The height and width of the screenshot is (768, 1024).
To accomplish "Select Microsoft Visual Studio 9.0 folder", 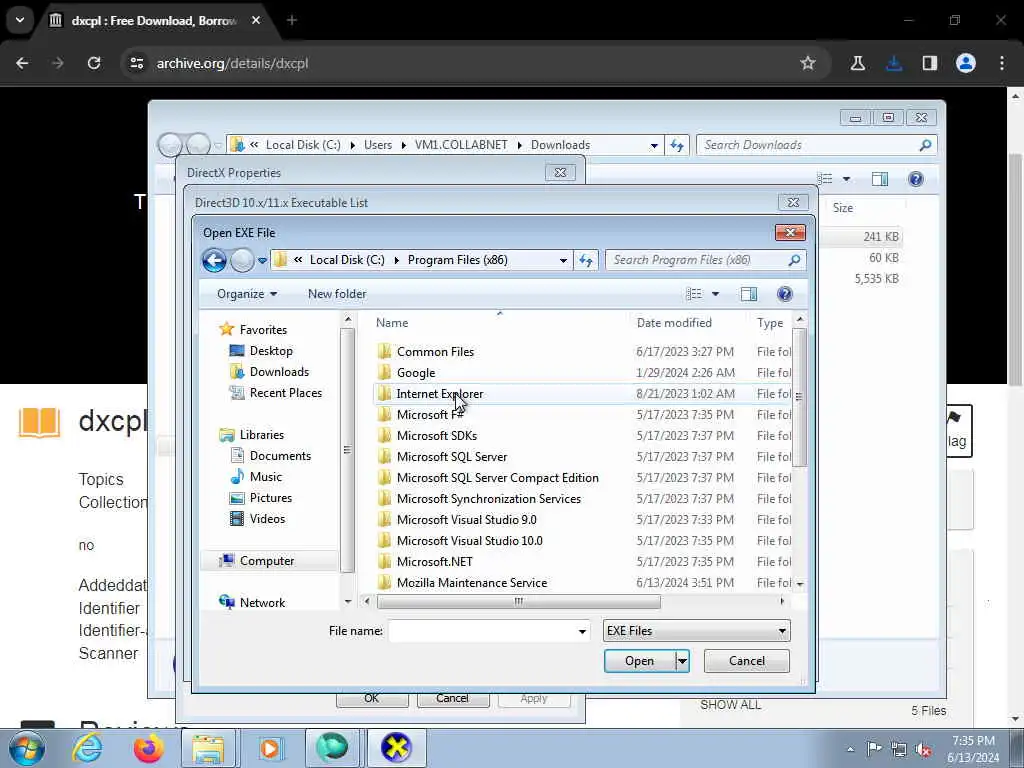I will coord(466,519).
